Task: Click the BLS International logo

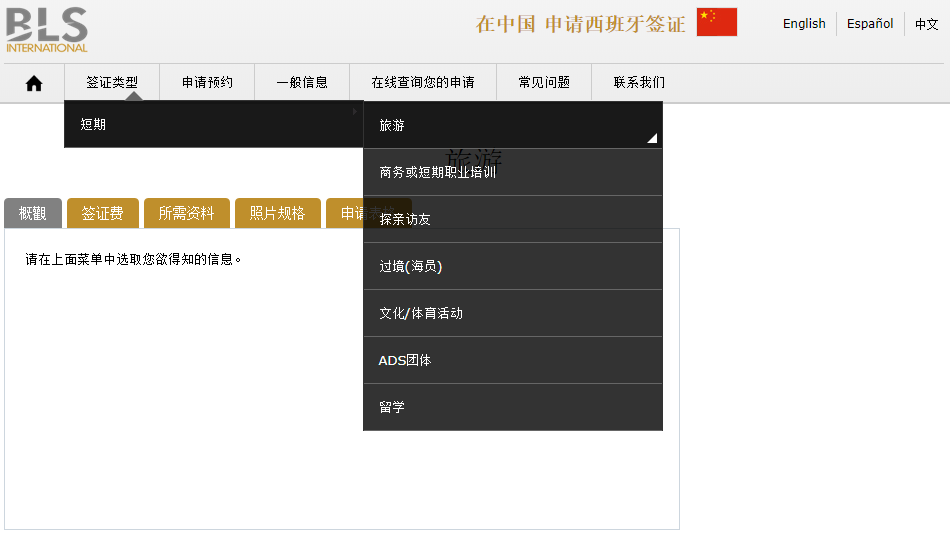Action: [x=47, y=30]
